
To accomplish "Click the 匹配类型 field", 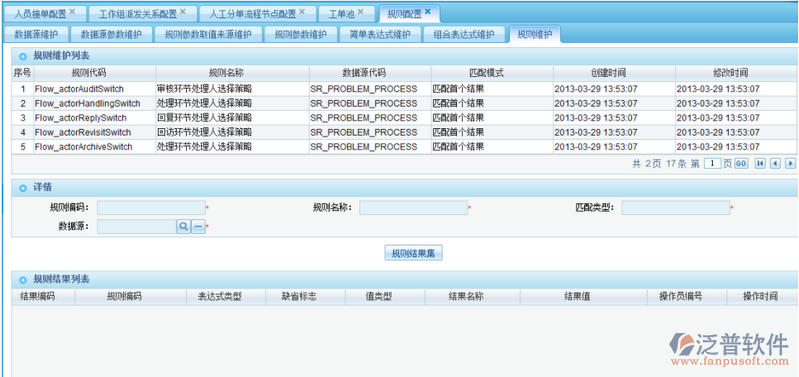I will (x=676, y=208).
